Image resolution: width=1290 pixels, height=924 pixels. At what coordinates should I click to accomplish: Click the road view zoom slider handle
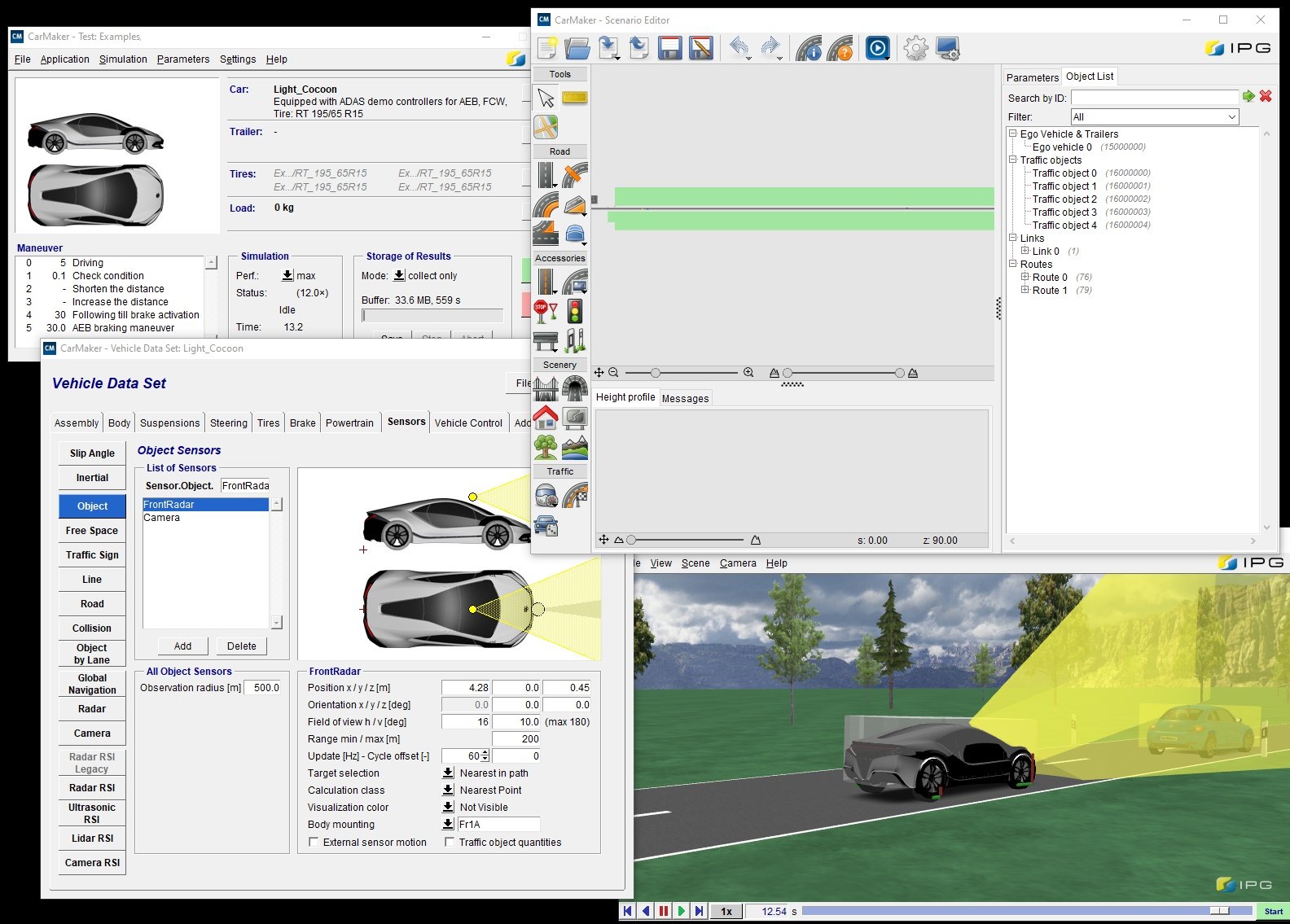pyautogui.click(x=656, y=373)
